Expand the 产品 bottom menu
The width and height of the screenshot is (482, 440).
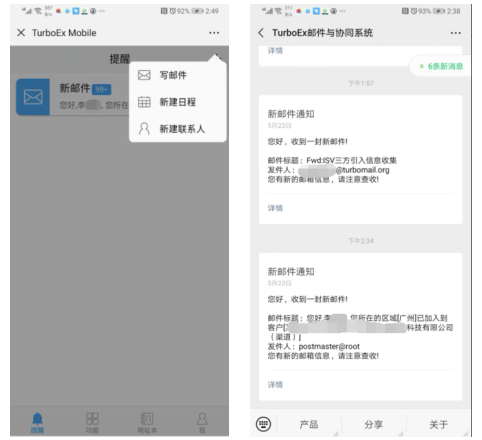(309, 424)
